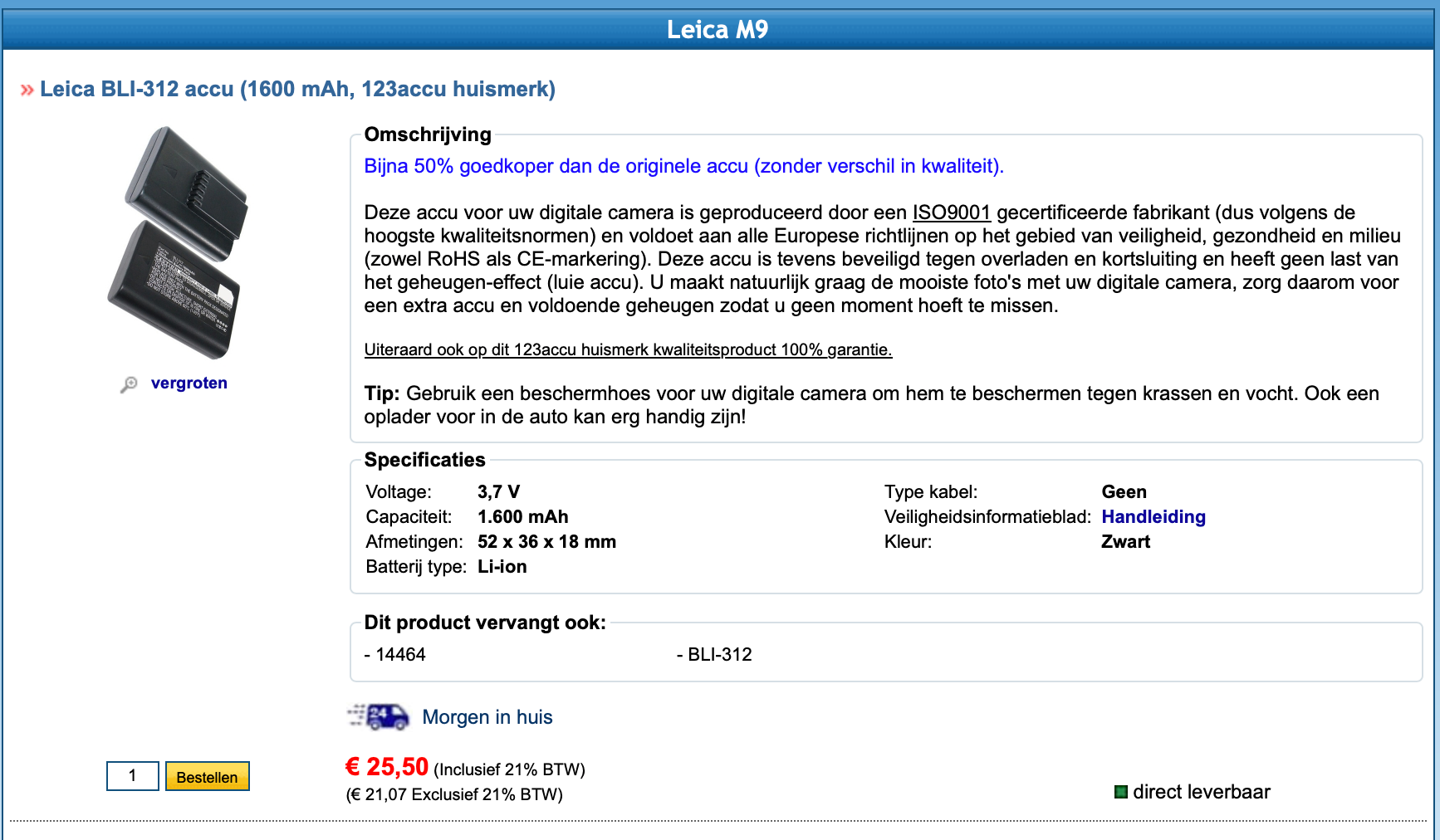The height and width of the screenshot is (840, 1440).
Task: Focus the order quantity input field
Action: 133,776
